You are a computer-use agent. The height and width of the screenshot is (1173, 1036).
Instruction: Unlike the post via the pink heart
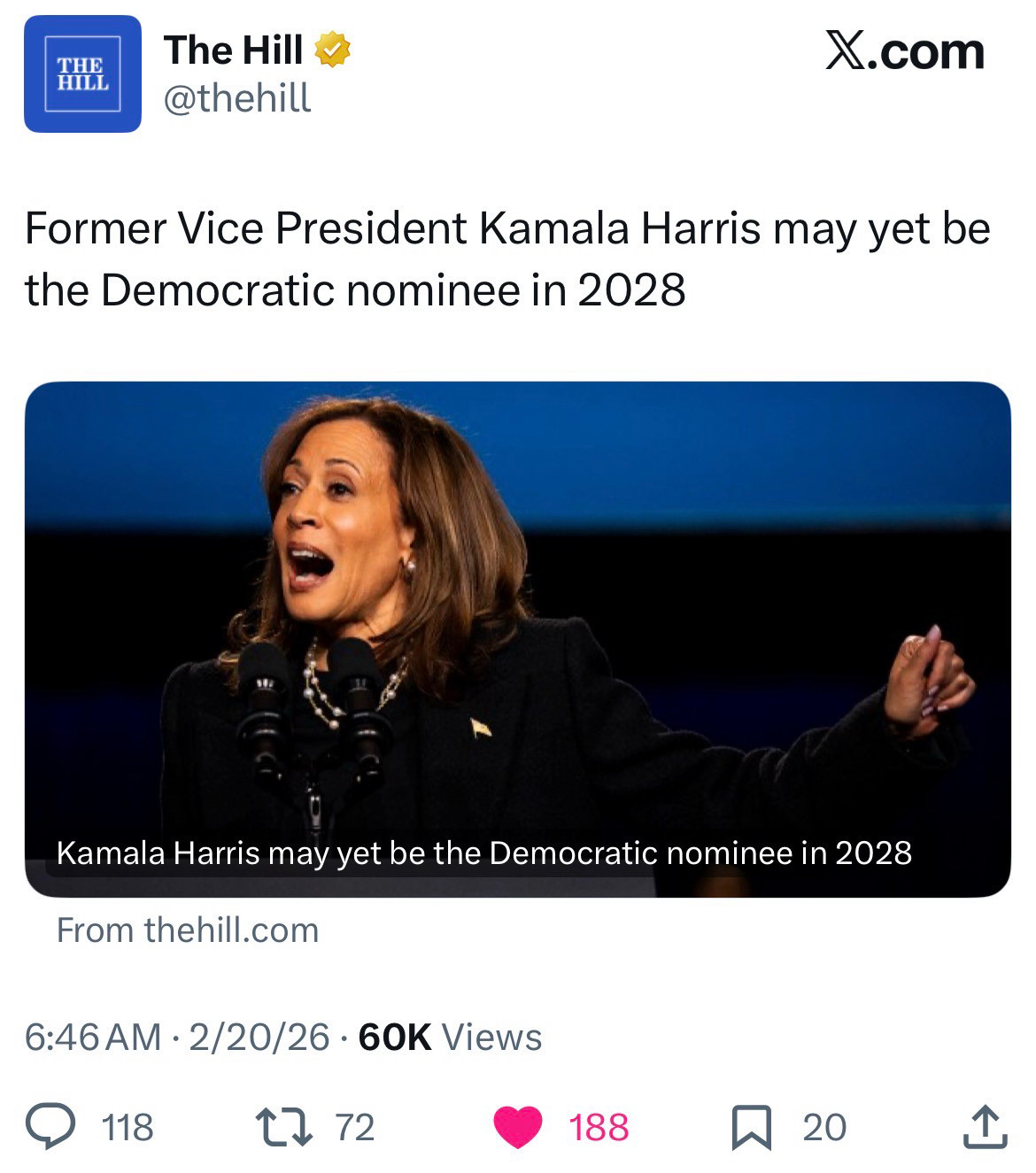coord(517,1127)
